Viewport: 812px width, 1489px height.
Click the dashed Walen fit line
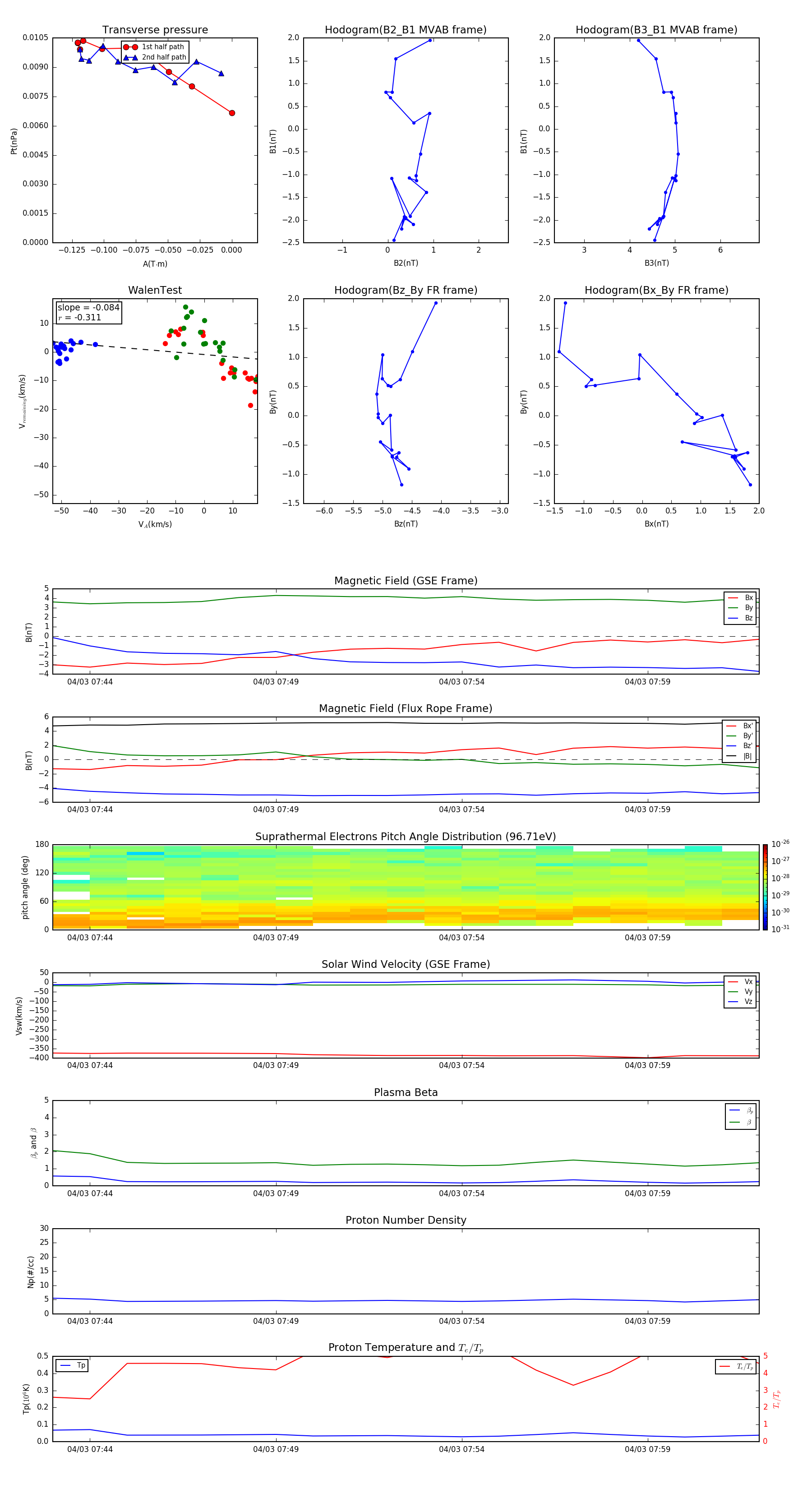coord(155,350)
